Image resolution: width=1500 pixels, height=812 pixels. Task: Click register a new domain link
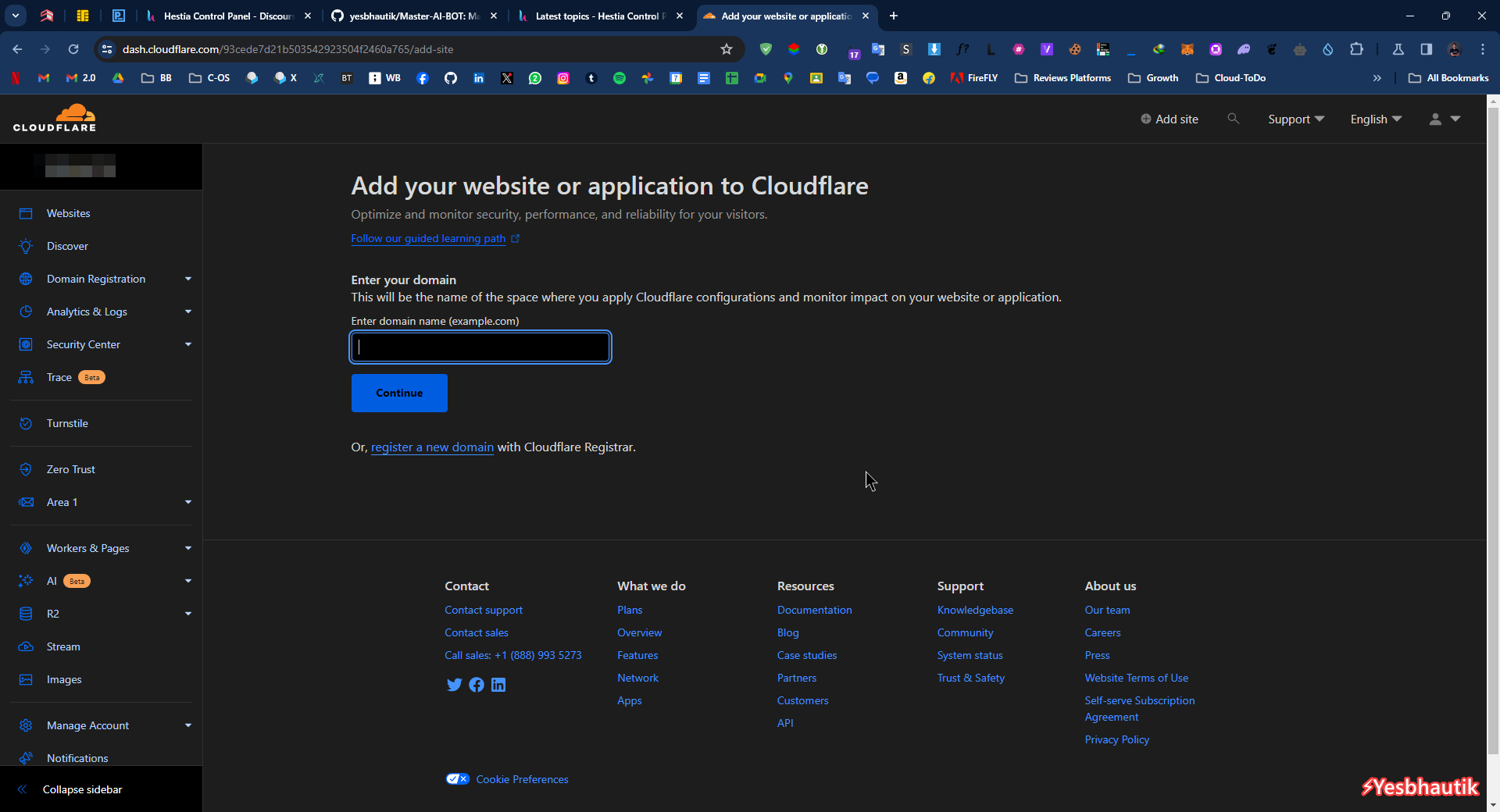point(432,447)
